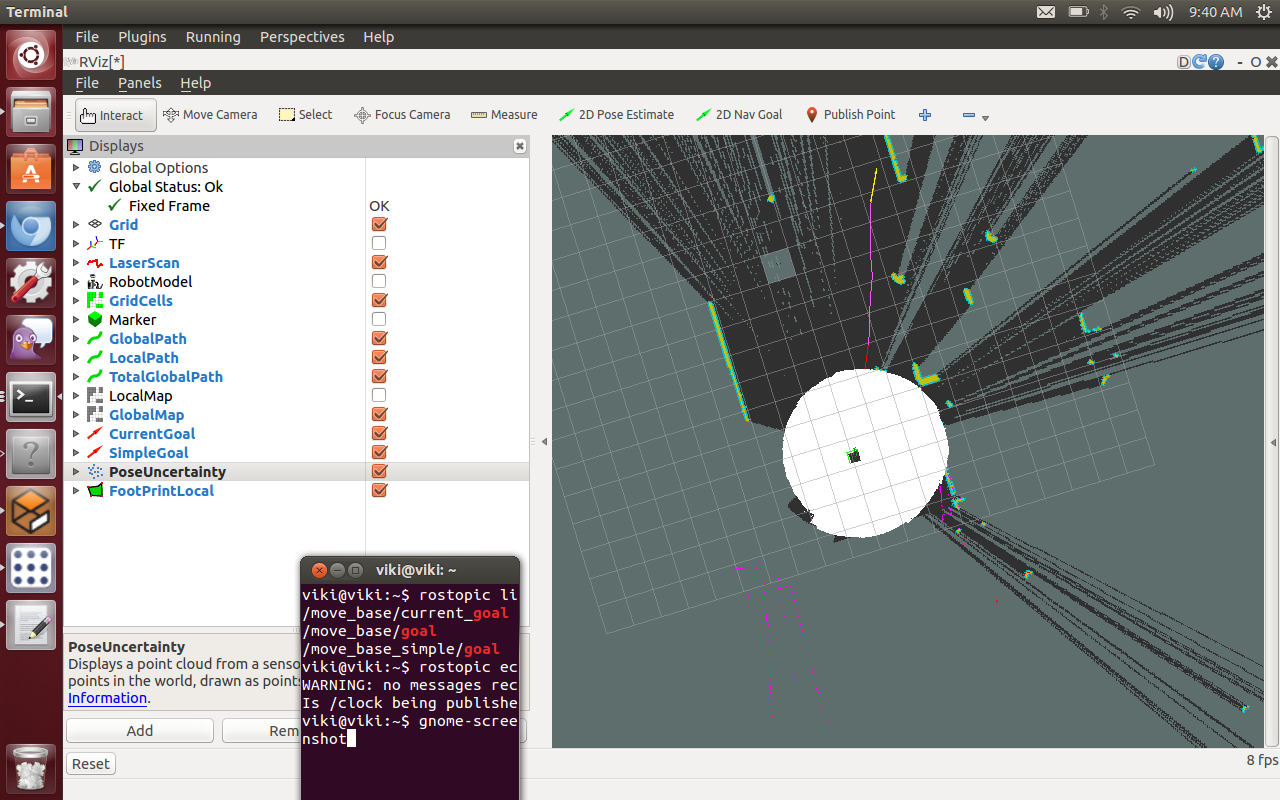Viewport: 1280px width, 800px height.
Task: Expand the Grid display node
Action: [76, 224]
